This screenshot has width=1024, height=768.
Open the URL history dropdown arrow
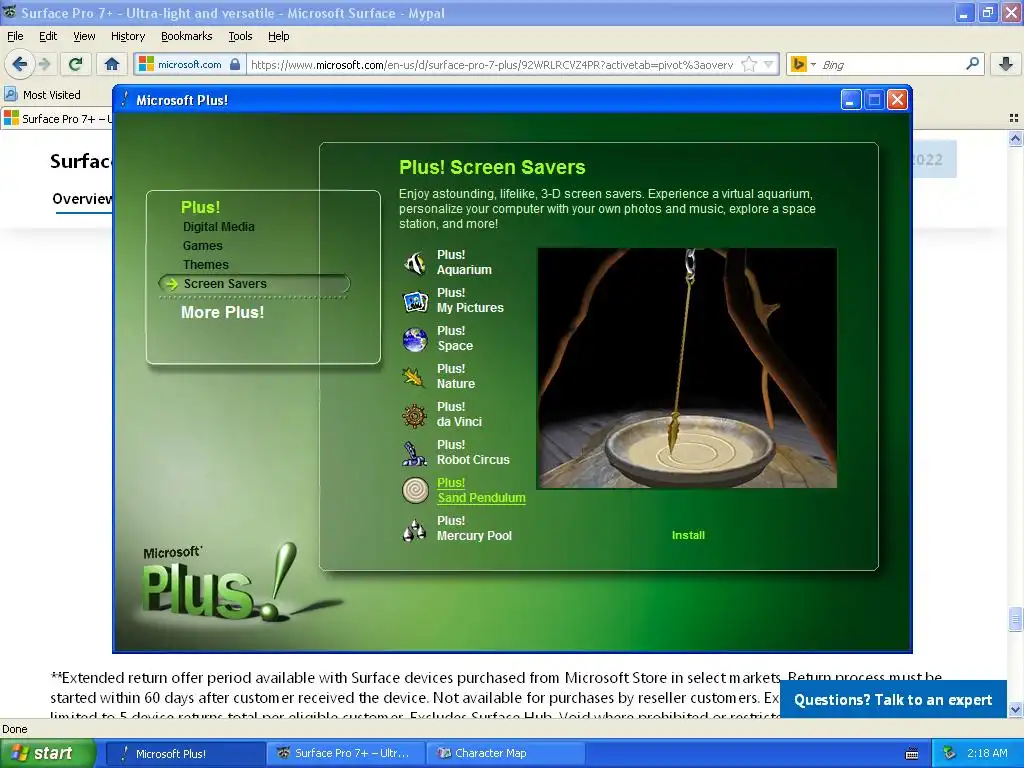point(769,64)
